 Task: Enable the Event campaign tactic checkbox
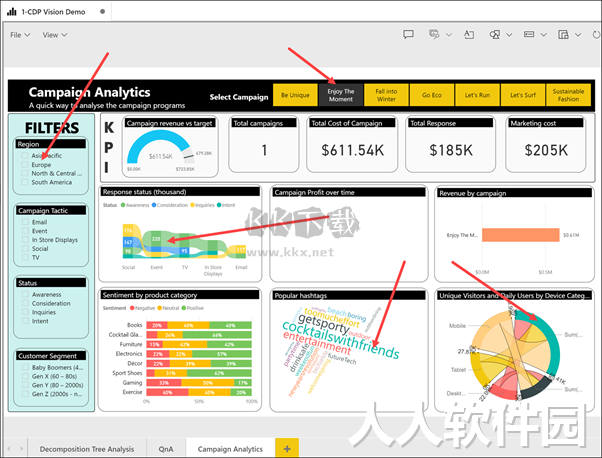25,231
